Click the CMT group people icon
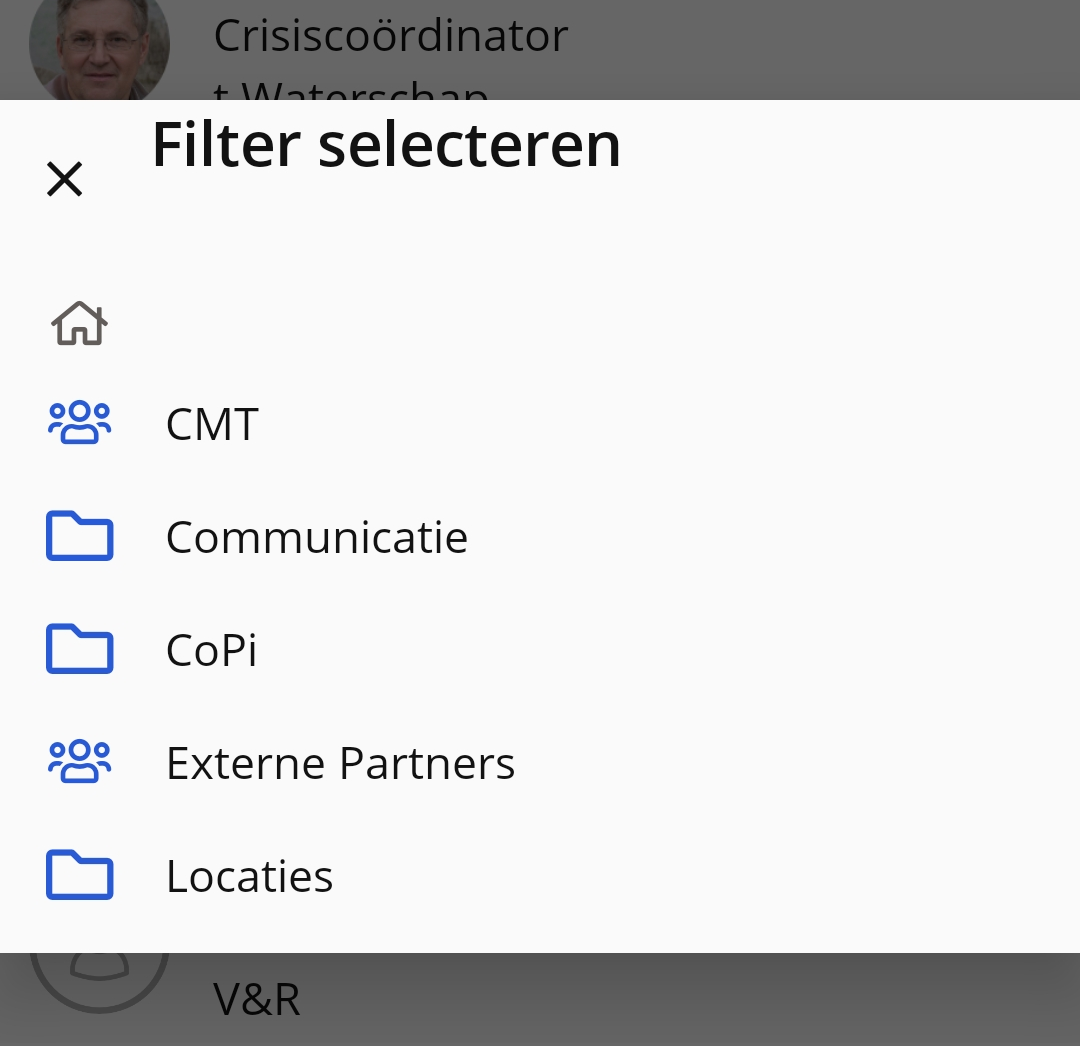This screenshot has width=1080, height=1046. (x=79, y=422)
